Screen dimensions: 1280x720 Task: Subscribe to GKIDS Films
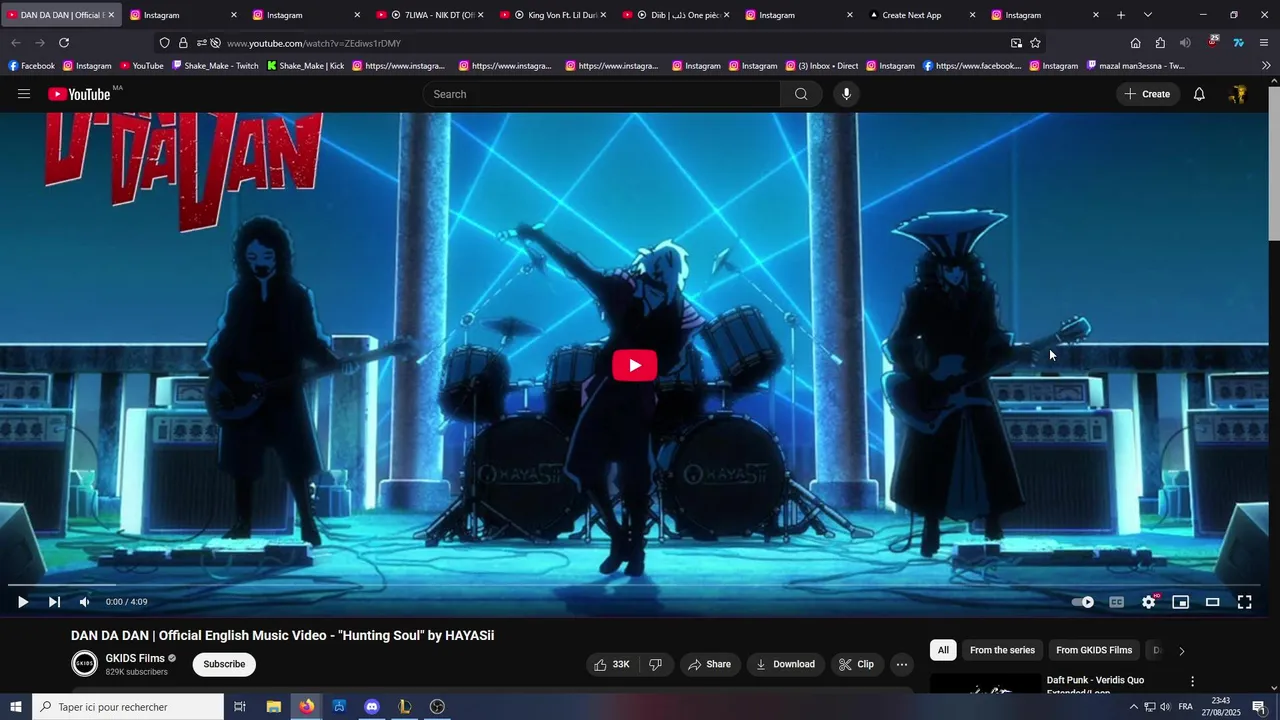[224, 664]
